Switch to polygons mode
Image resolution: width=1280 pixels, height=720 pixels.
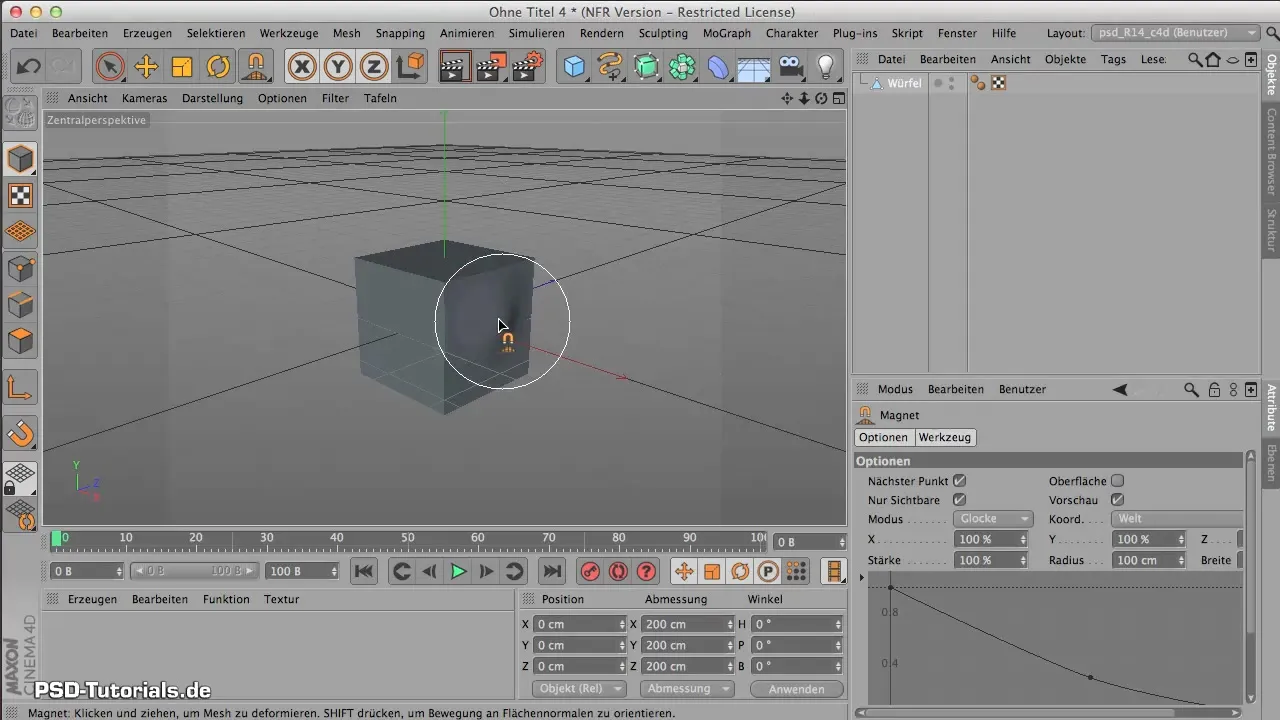pos(21,341)
